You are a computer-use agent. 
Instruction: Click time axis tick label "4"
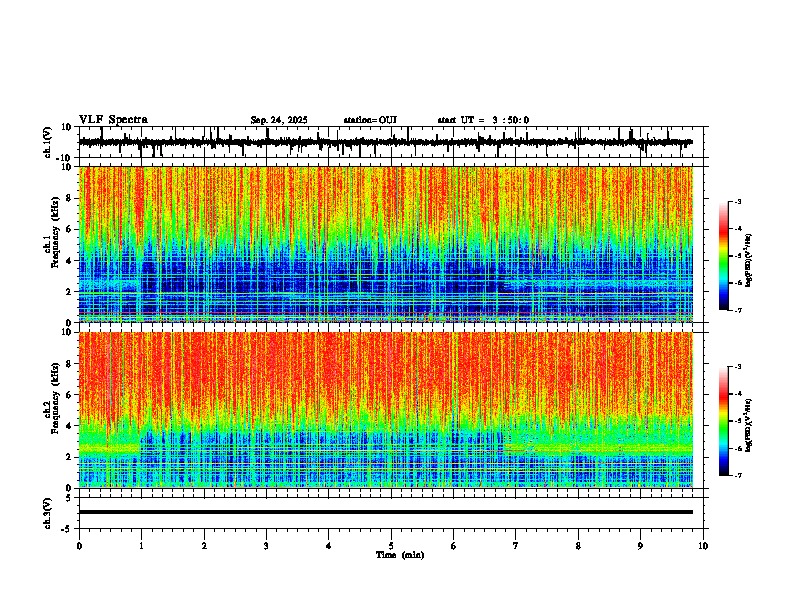(x=329, y=546)
